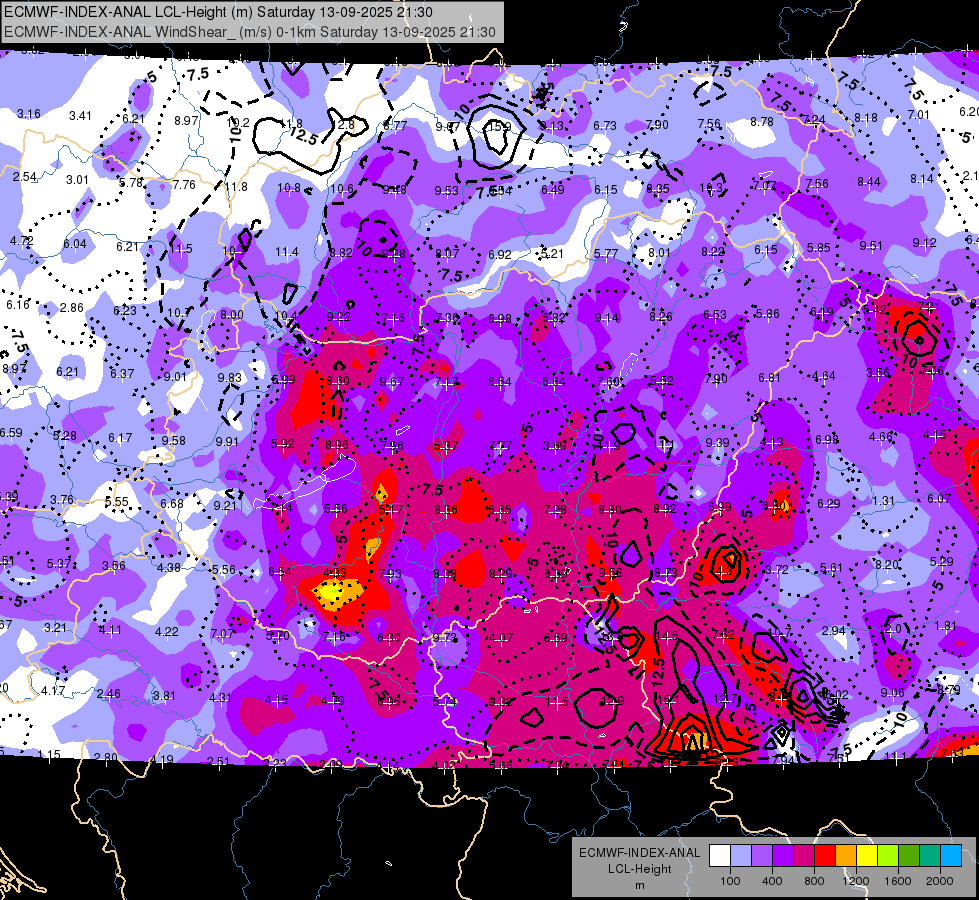This screenshot has width=979, height=900.
Task: Click the vivid violet legend swatch
Action: point(783,856)
